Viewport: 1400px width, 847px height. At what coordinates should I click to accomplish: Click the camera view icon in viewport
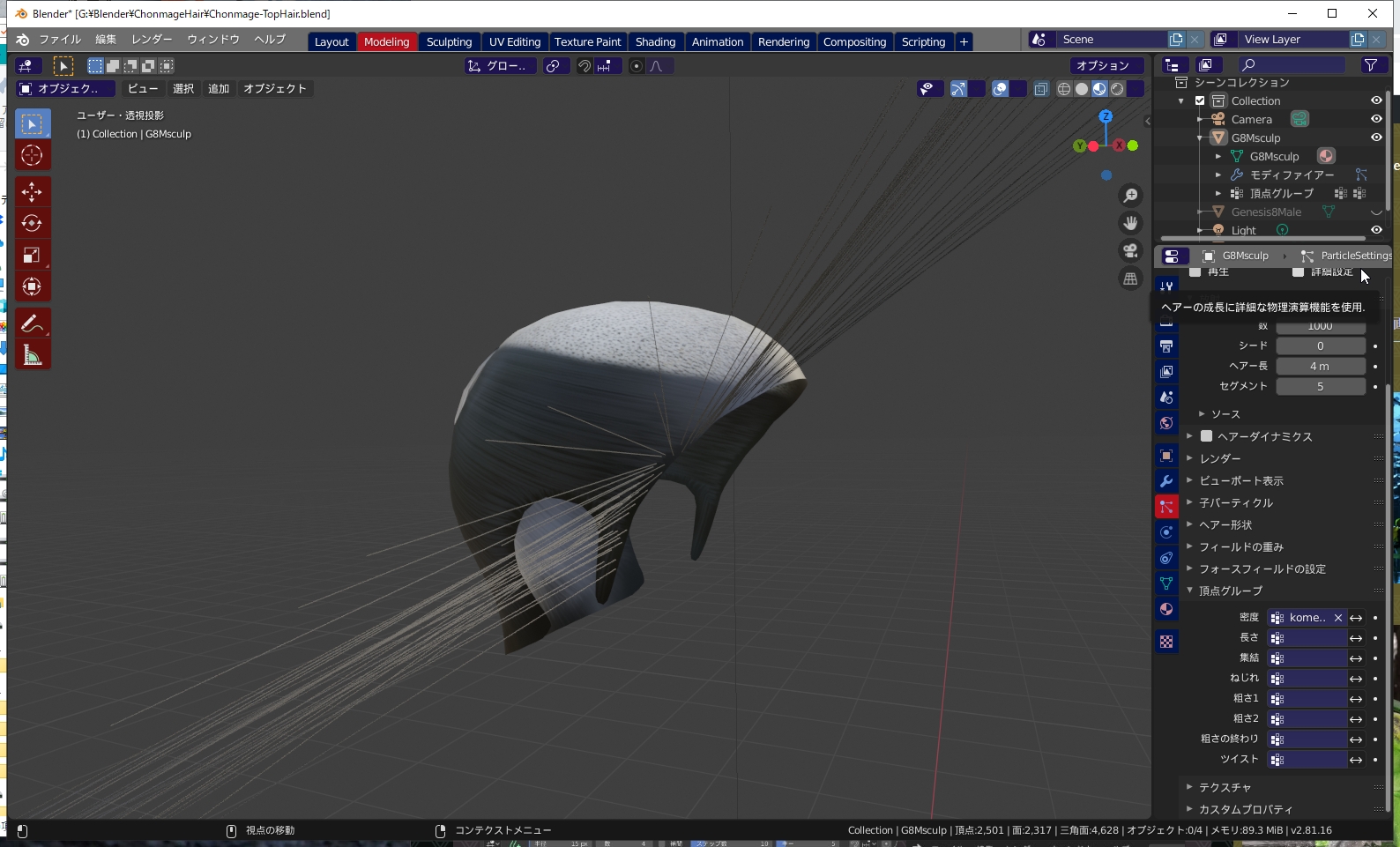click(x=1130, y=251)
